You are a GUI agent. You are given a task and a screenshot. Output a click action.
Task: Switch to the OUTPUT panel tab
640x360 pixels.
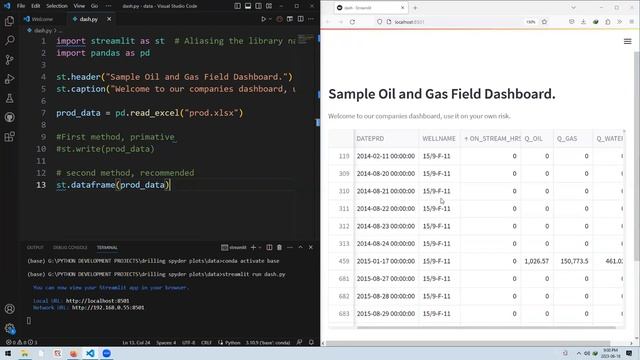(35, 247)
